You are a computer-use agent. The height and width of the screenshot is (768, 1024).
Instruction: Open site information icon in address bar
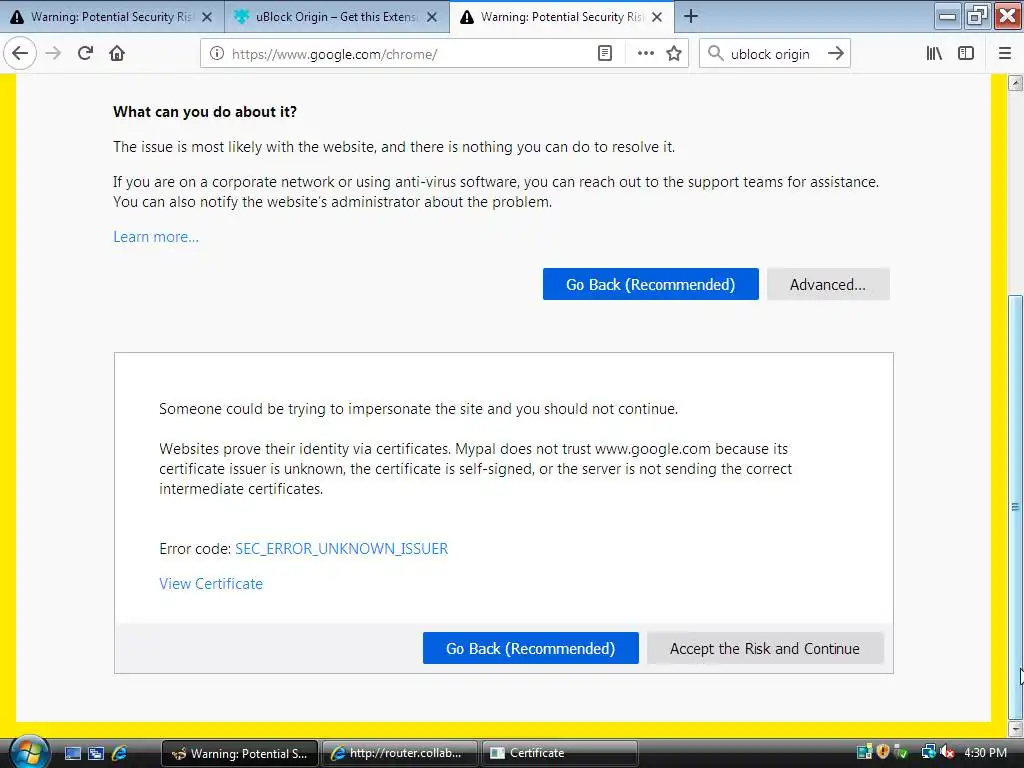(217, 54)
